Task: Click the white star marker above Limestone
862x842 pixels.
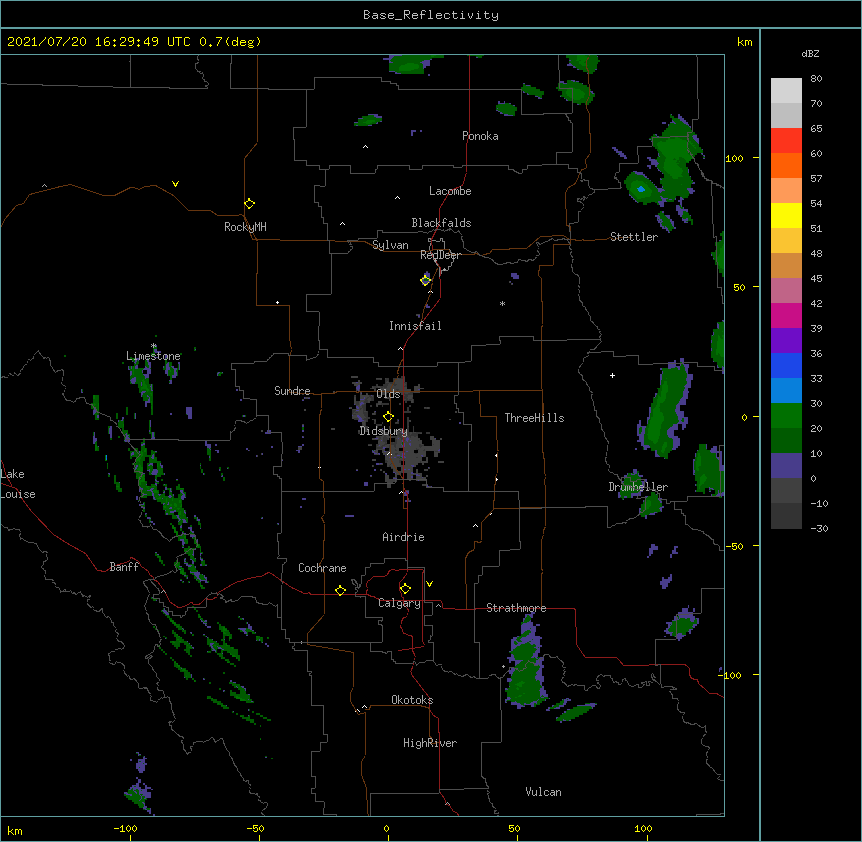Action: click(x=154, y=346)
